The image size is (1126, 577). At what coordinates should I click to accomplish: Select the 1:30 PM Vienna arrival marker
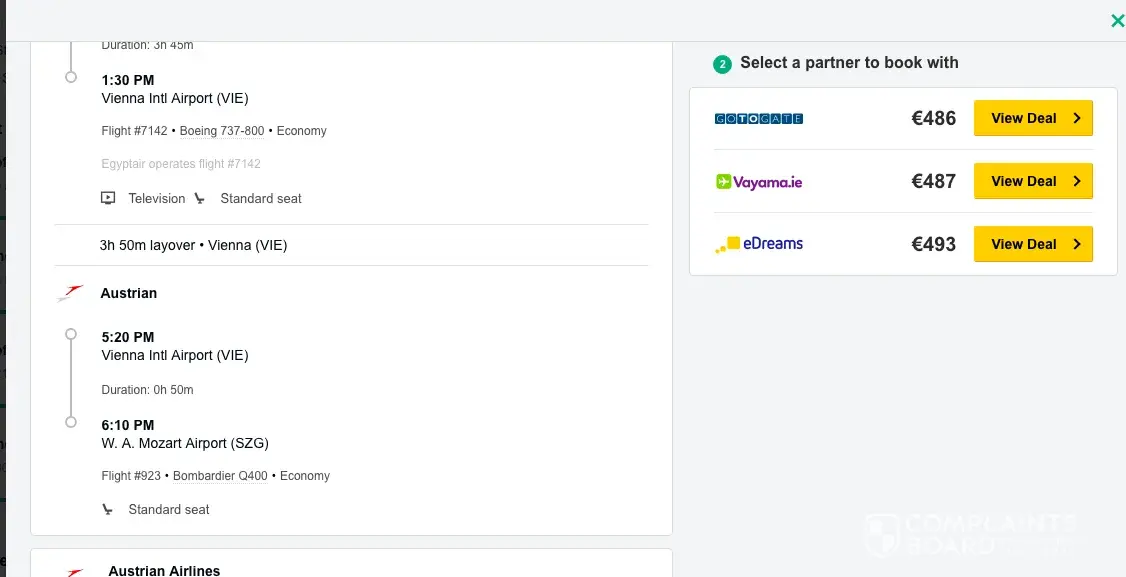coord(70,77)
